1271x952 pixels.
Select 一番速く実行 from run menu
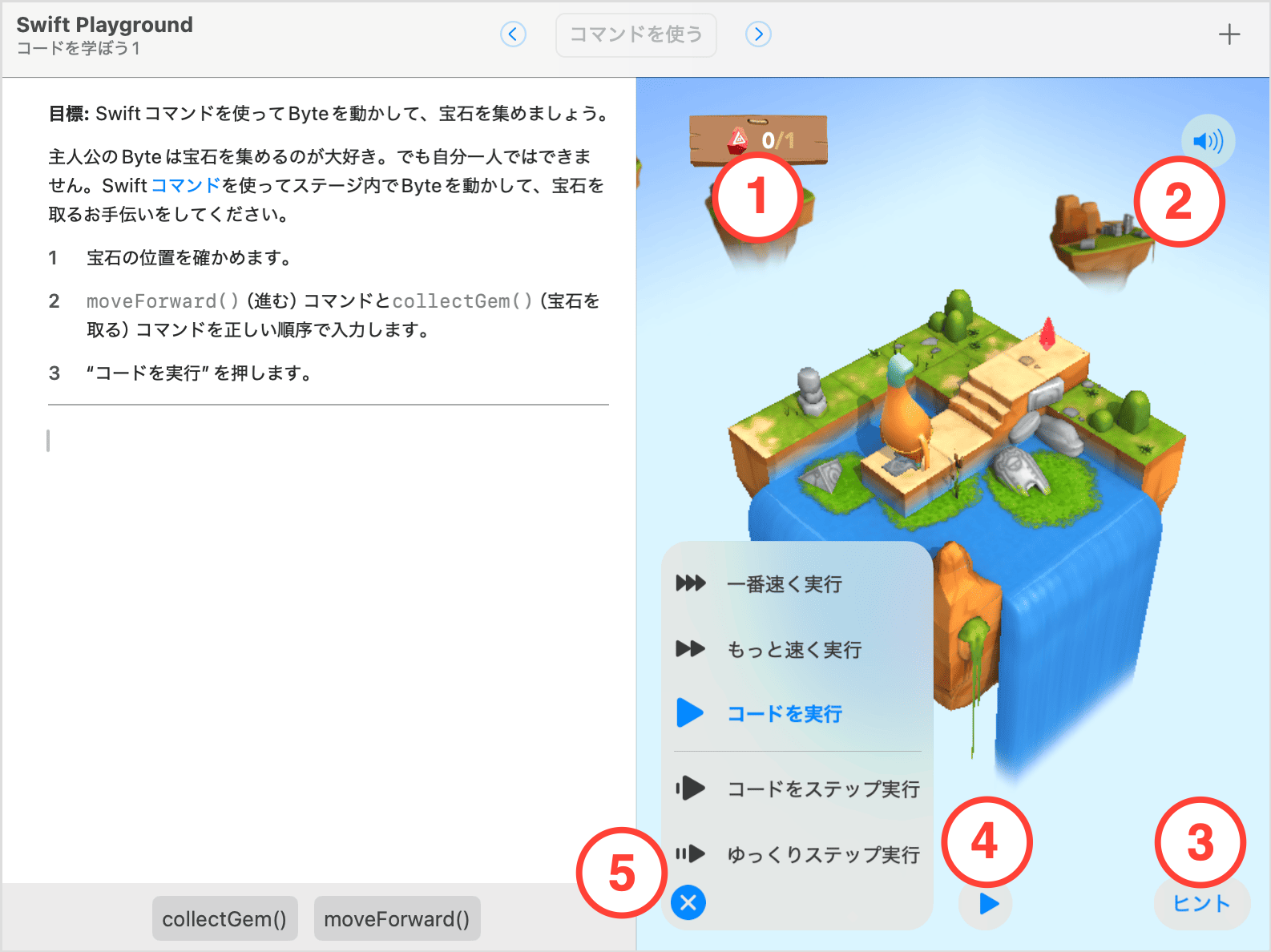point(784,584)
